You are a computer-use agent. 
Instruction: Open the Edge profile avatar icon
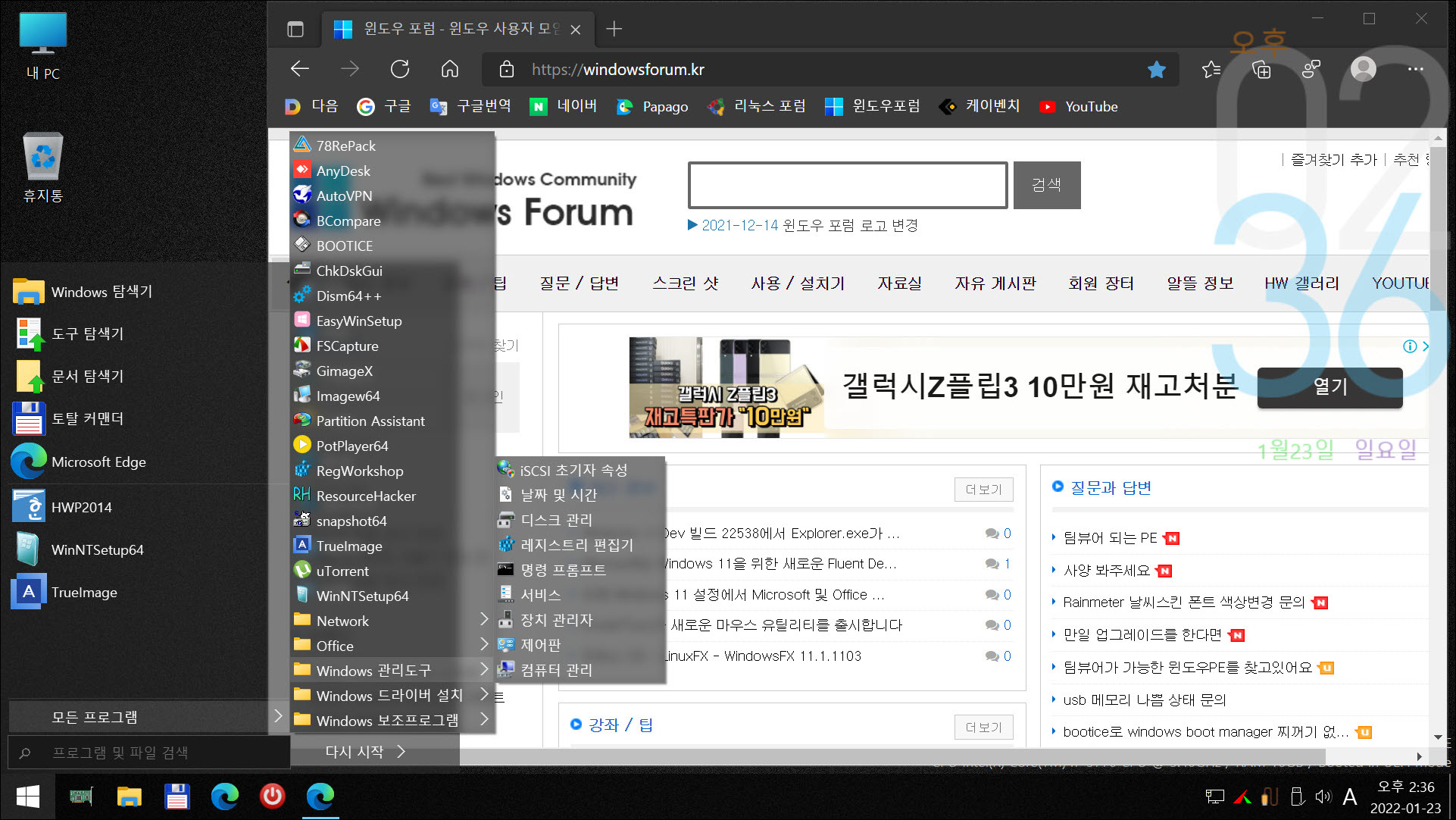click(1363, 69)
